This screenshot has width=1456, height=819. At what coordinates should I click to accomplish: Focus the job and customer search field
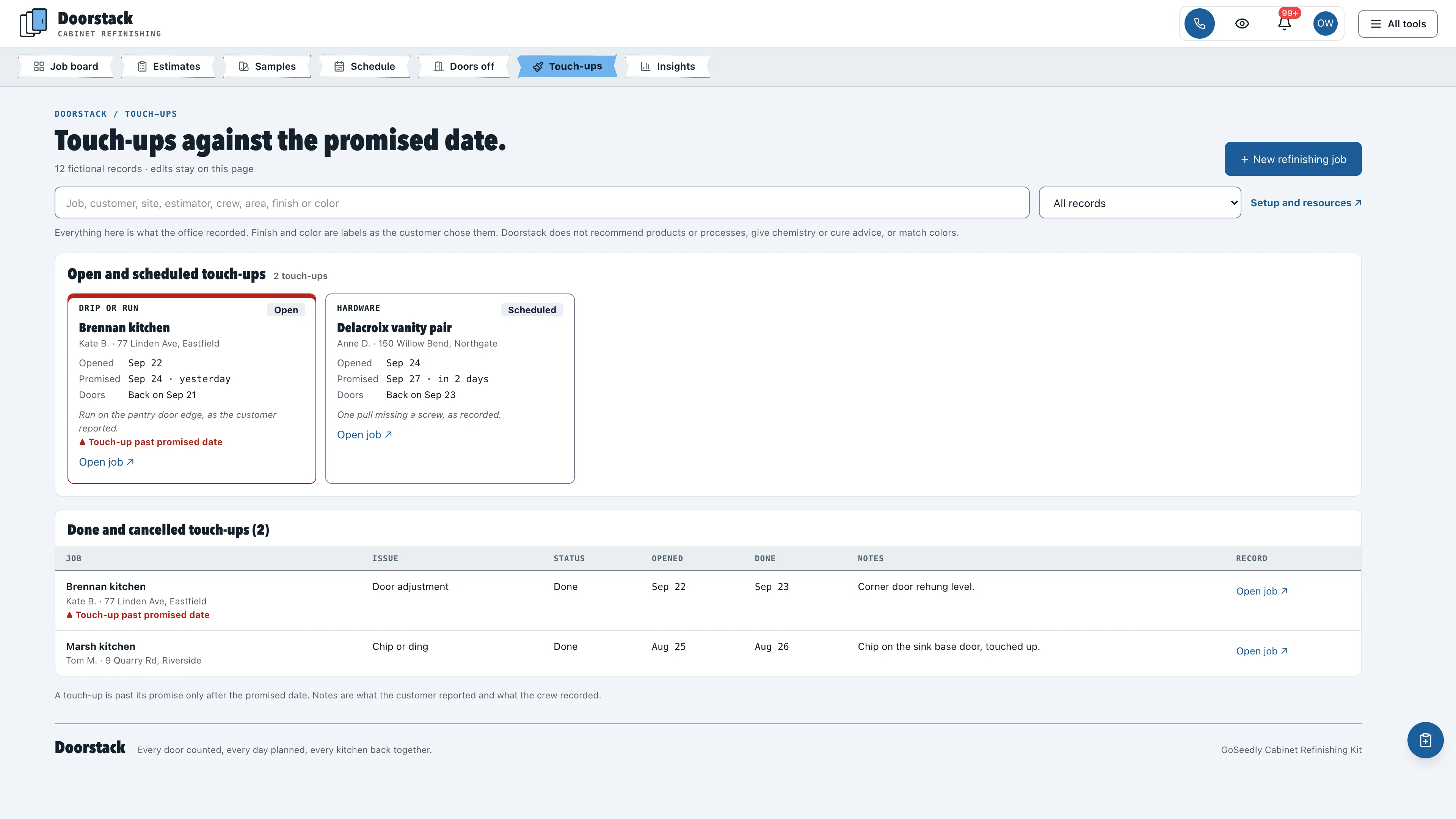point(541,203)
